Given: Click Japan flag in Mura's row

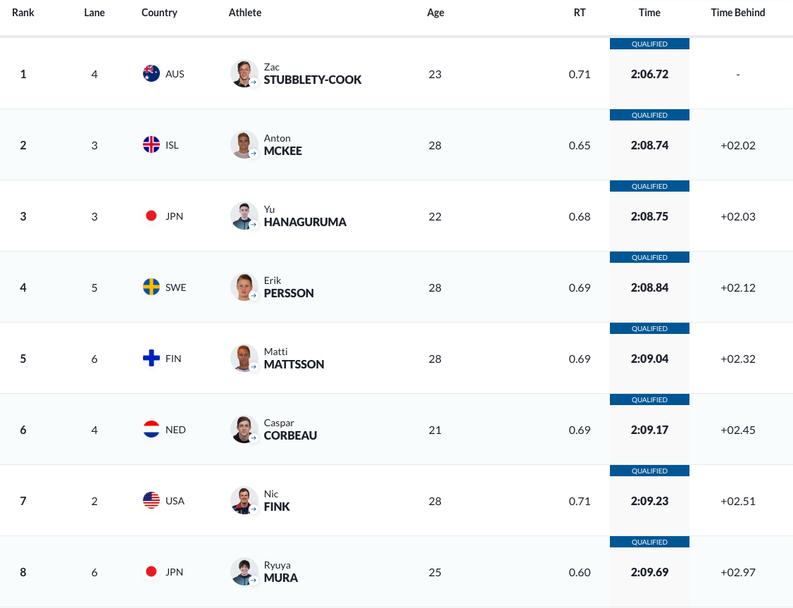Looking at the screenshot, I should pyautogui.click(x=151, y=572).
